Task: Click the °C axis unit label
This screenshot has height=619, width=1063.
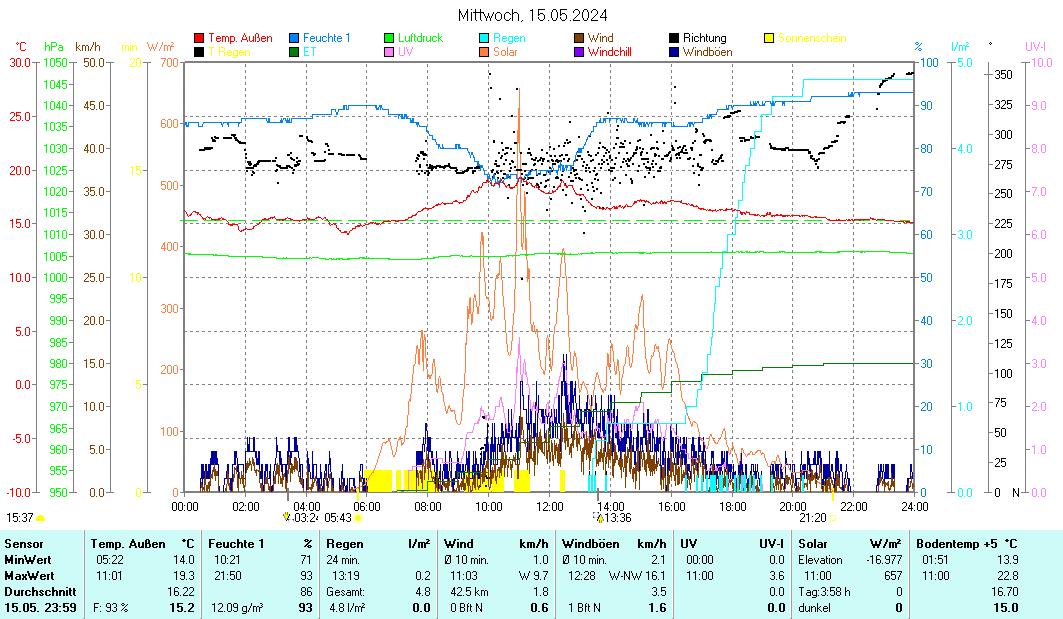Action: (21, 47)
